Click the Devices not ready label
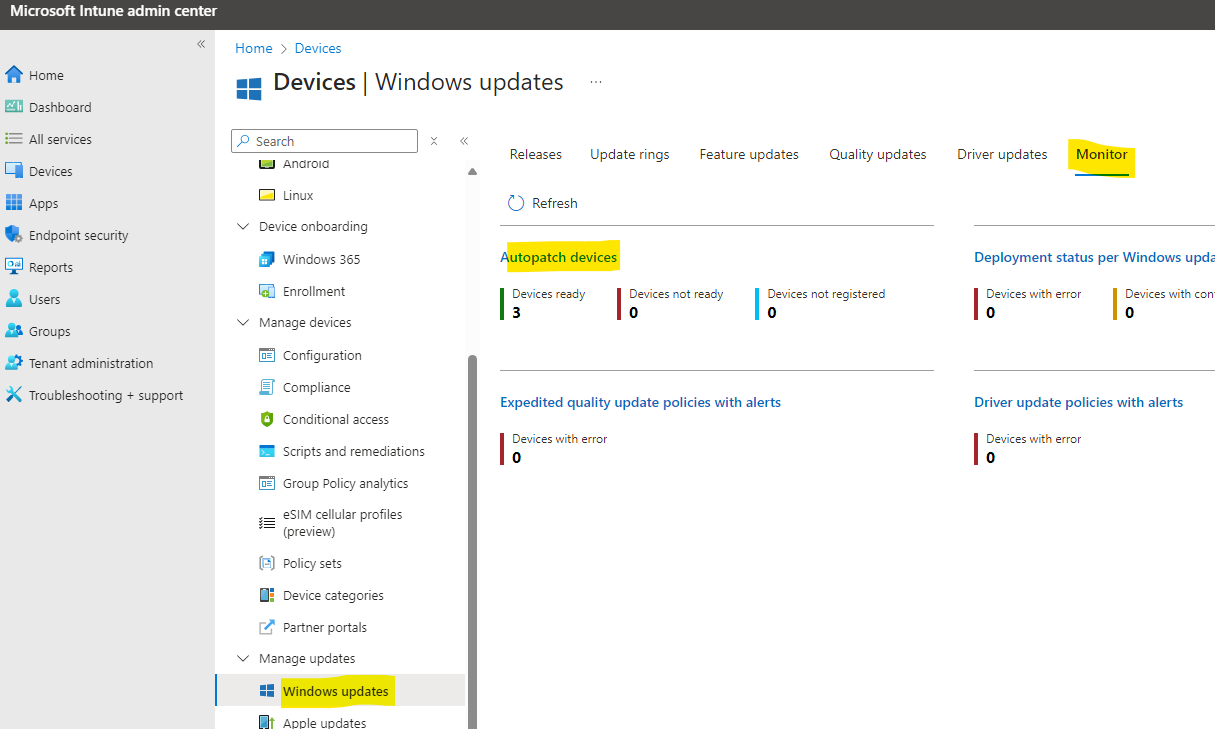This screenshot has width=1215, height=729. click(676, 294)
